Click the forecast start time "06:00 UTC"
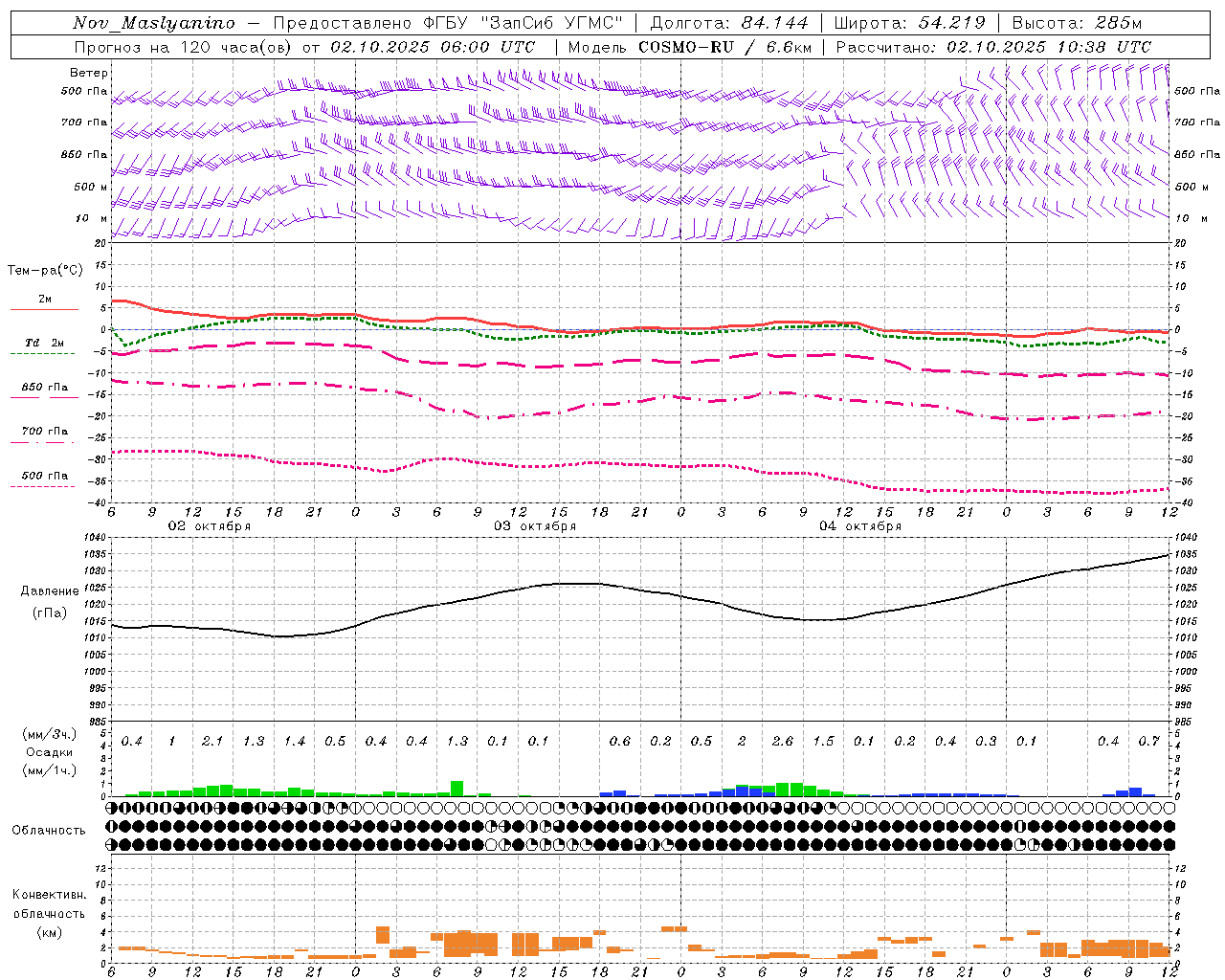Screen dimensions: 1225x980 (x=488, y=47)
